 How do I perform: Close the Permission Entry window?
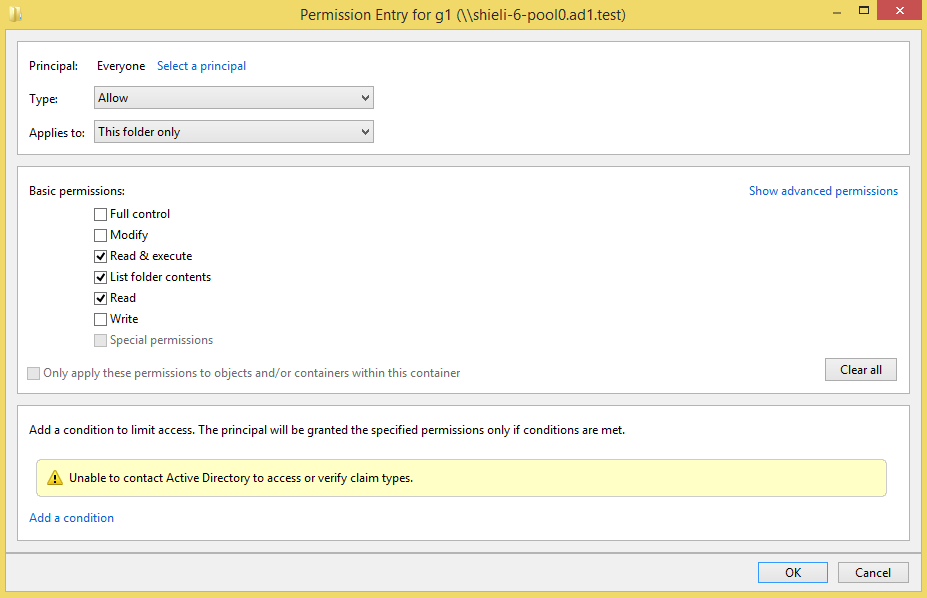[x=900, y=11]
